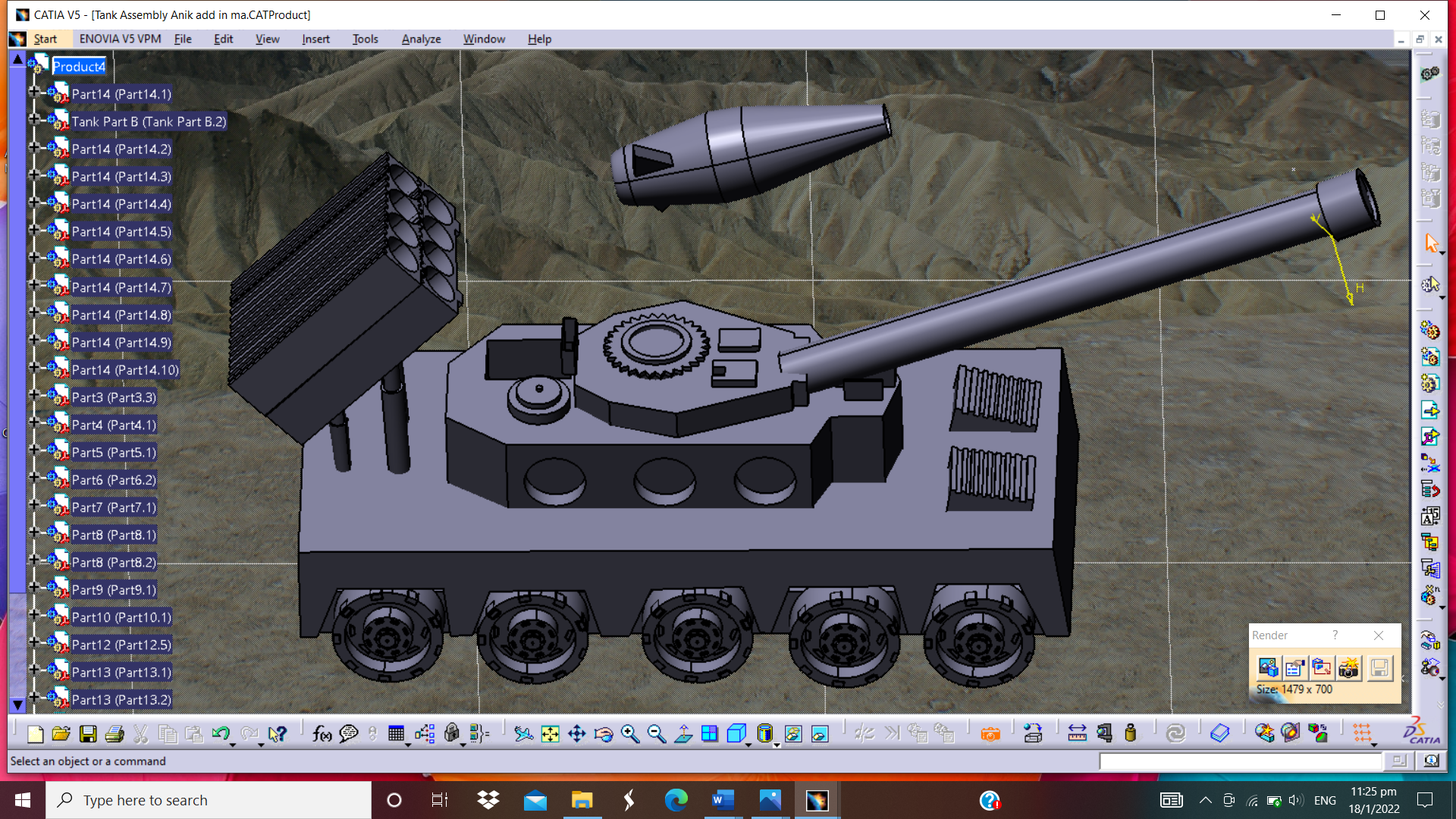
Task: Open the Design Table icon
Action: (396, 734)
